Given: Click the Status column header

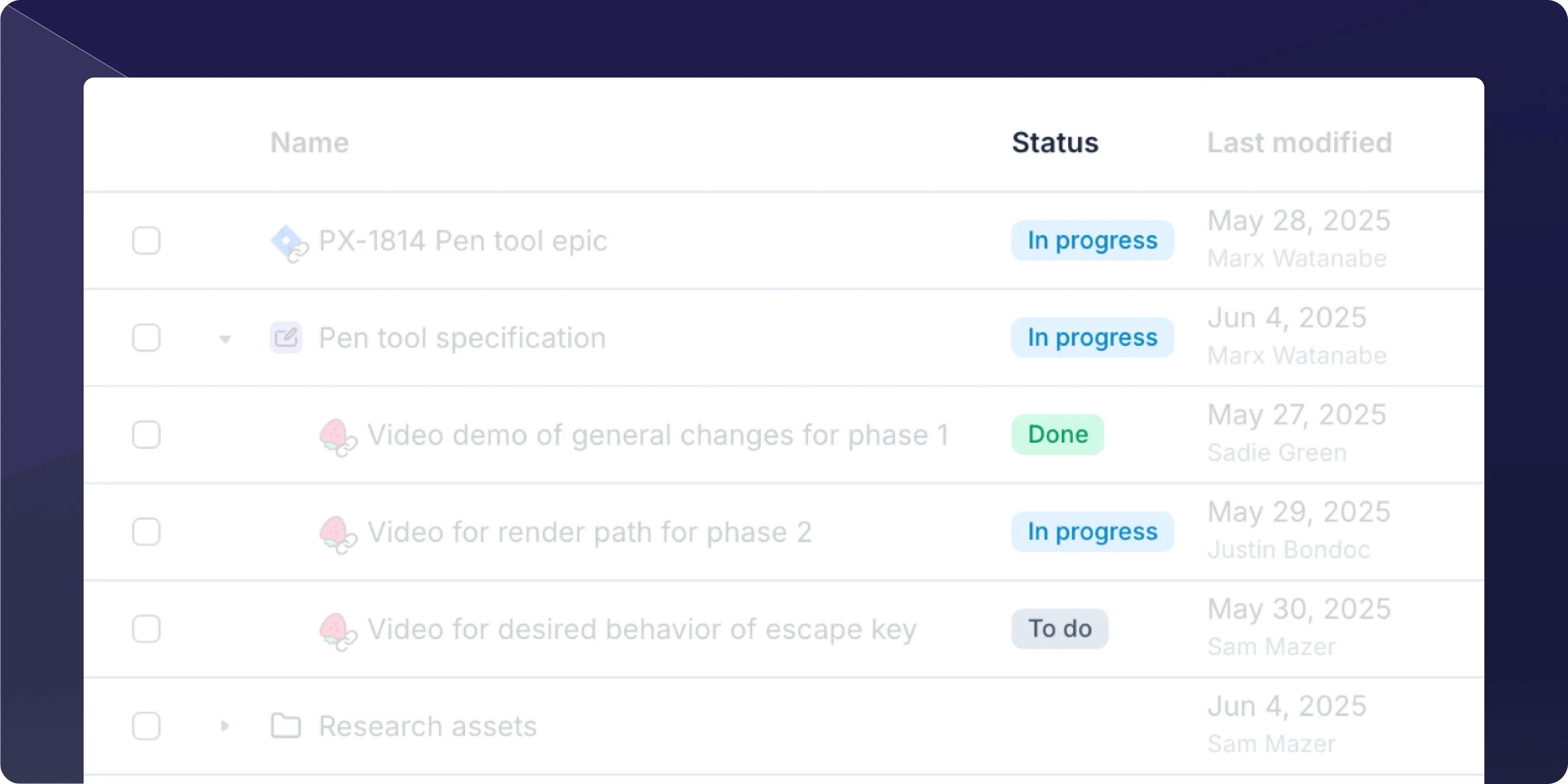Looking at the screenshot, I should click(x=1055, y=142).
